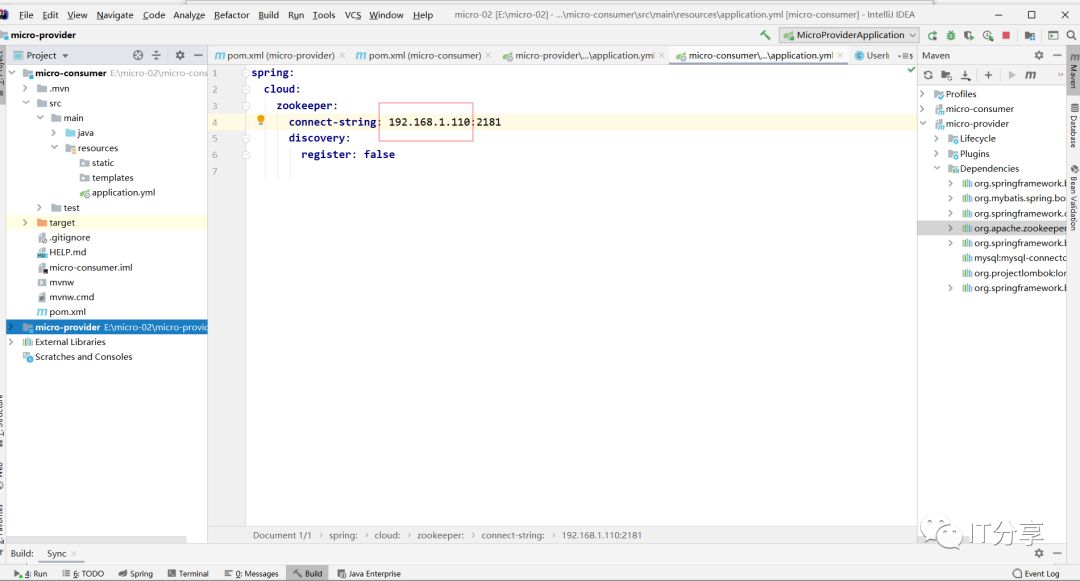Image resolution: width=1080 pixels, height=581 pixels.
Task: Close the micro-consumer application.yml tab
Action: tap(840, 56)
